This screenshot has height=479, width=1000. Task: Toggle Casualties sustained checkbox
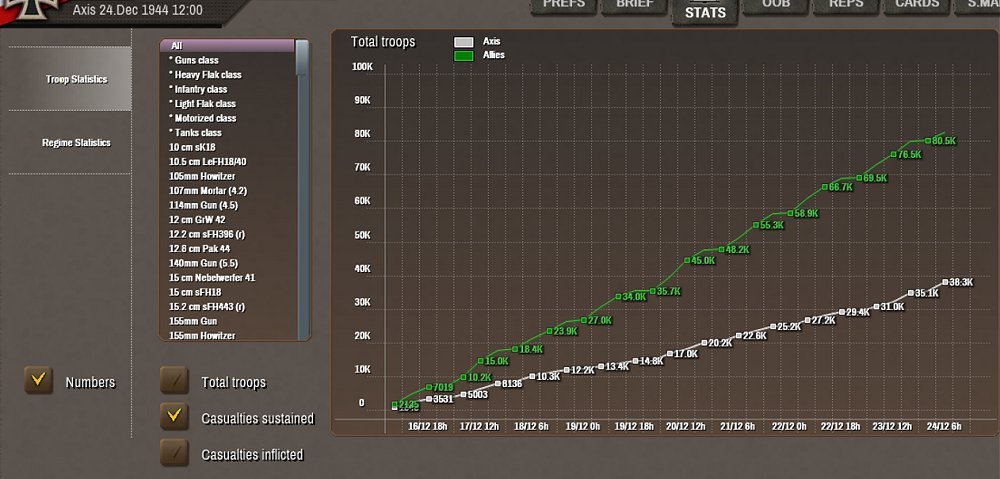174,417
